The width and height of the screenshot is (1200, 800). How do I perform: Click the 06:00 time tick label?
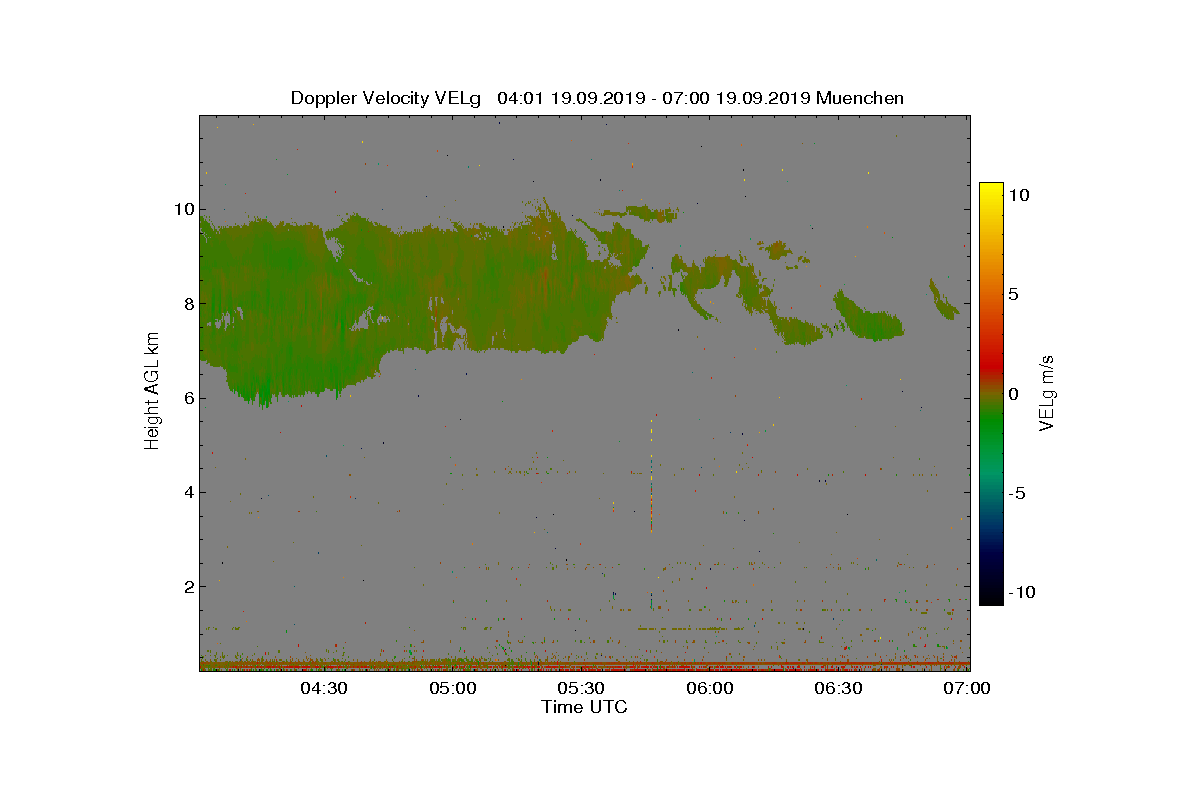click(710, 688)
